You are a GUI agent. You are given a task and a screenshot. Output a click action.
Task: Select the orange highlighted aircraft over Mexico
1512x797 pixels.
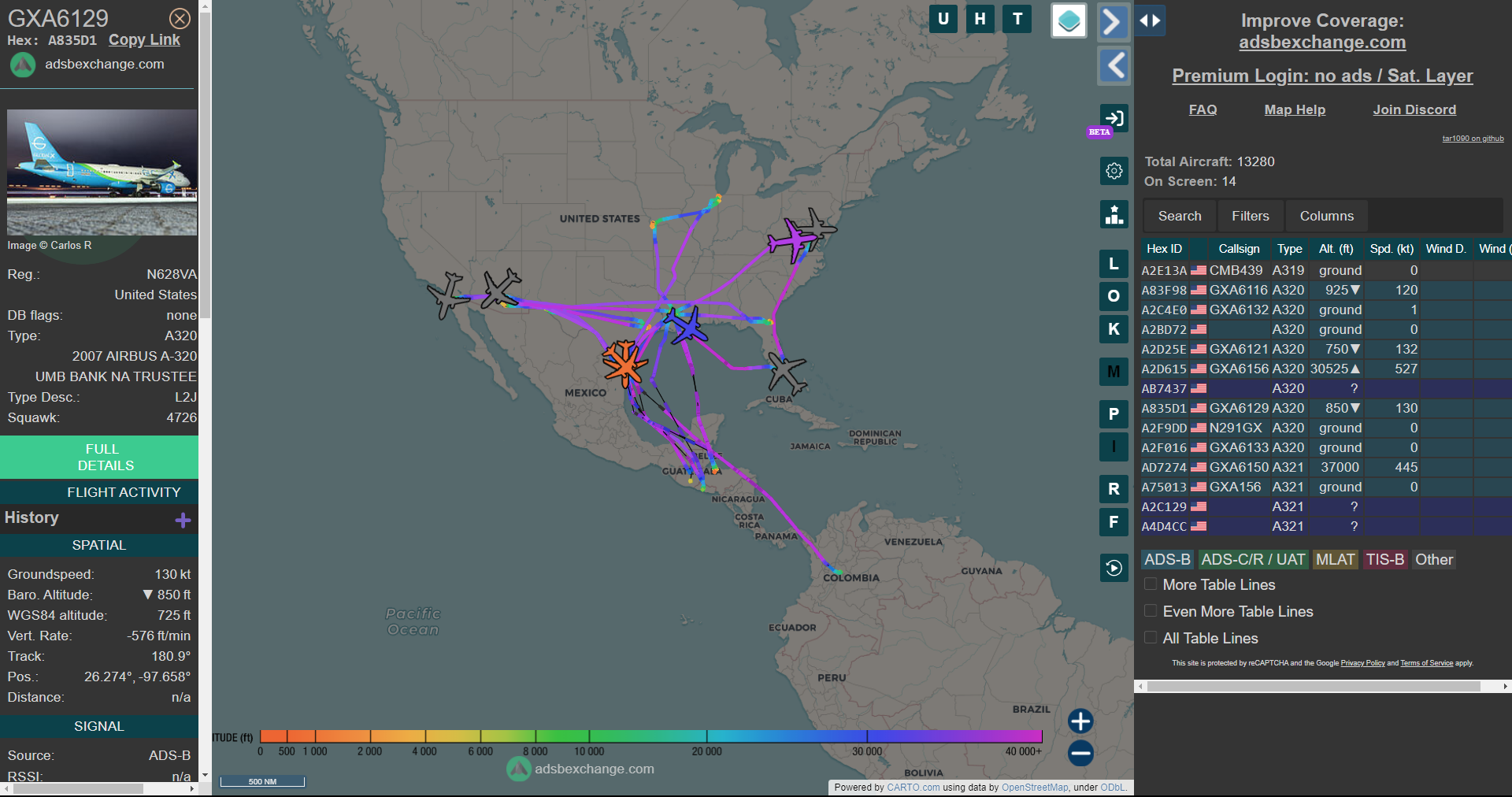click(x=624, y=364)
